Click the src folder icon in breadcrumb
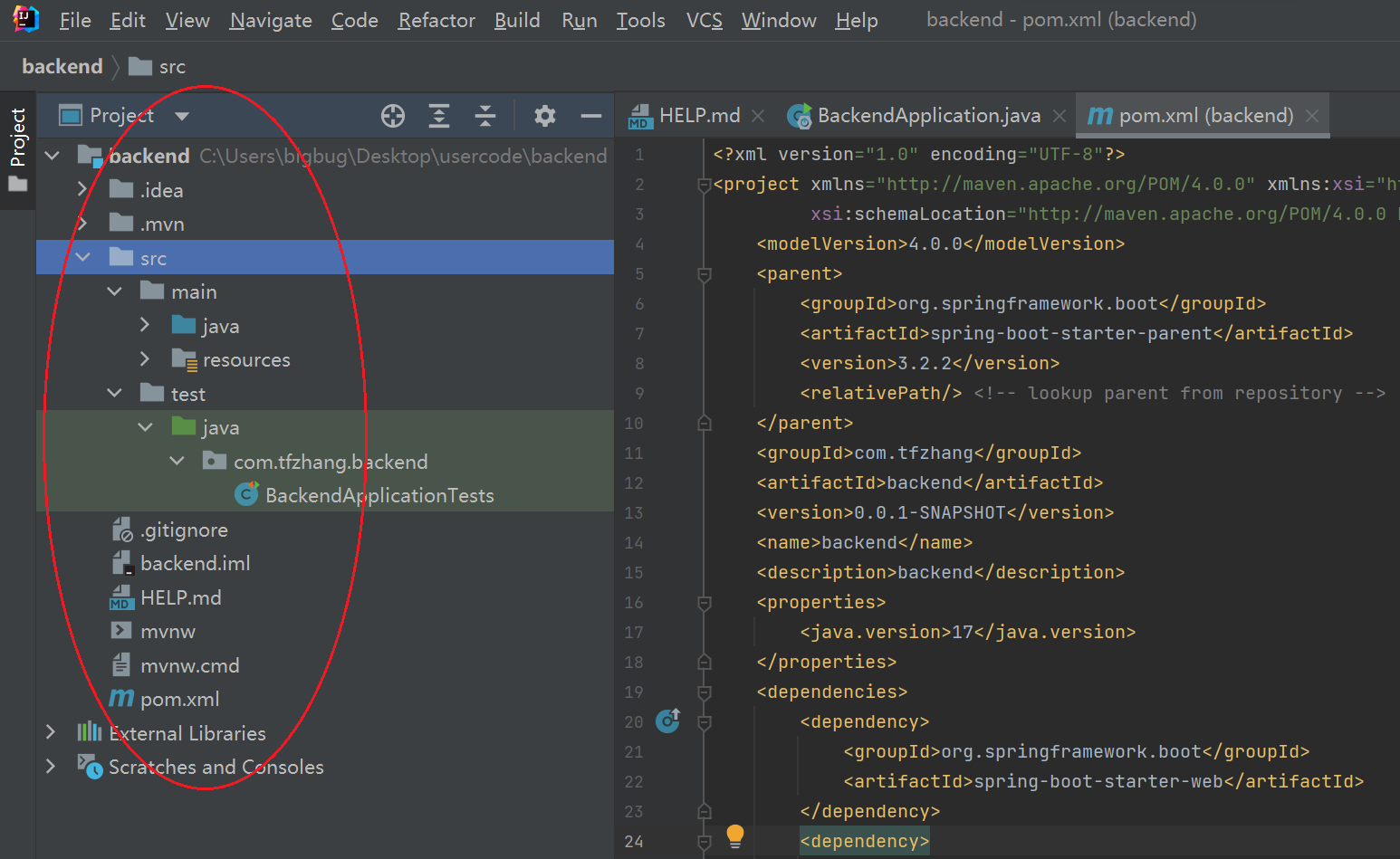Viewport: 1400px width, 859px height. coord(140,66)
